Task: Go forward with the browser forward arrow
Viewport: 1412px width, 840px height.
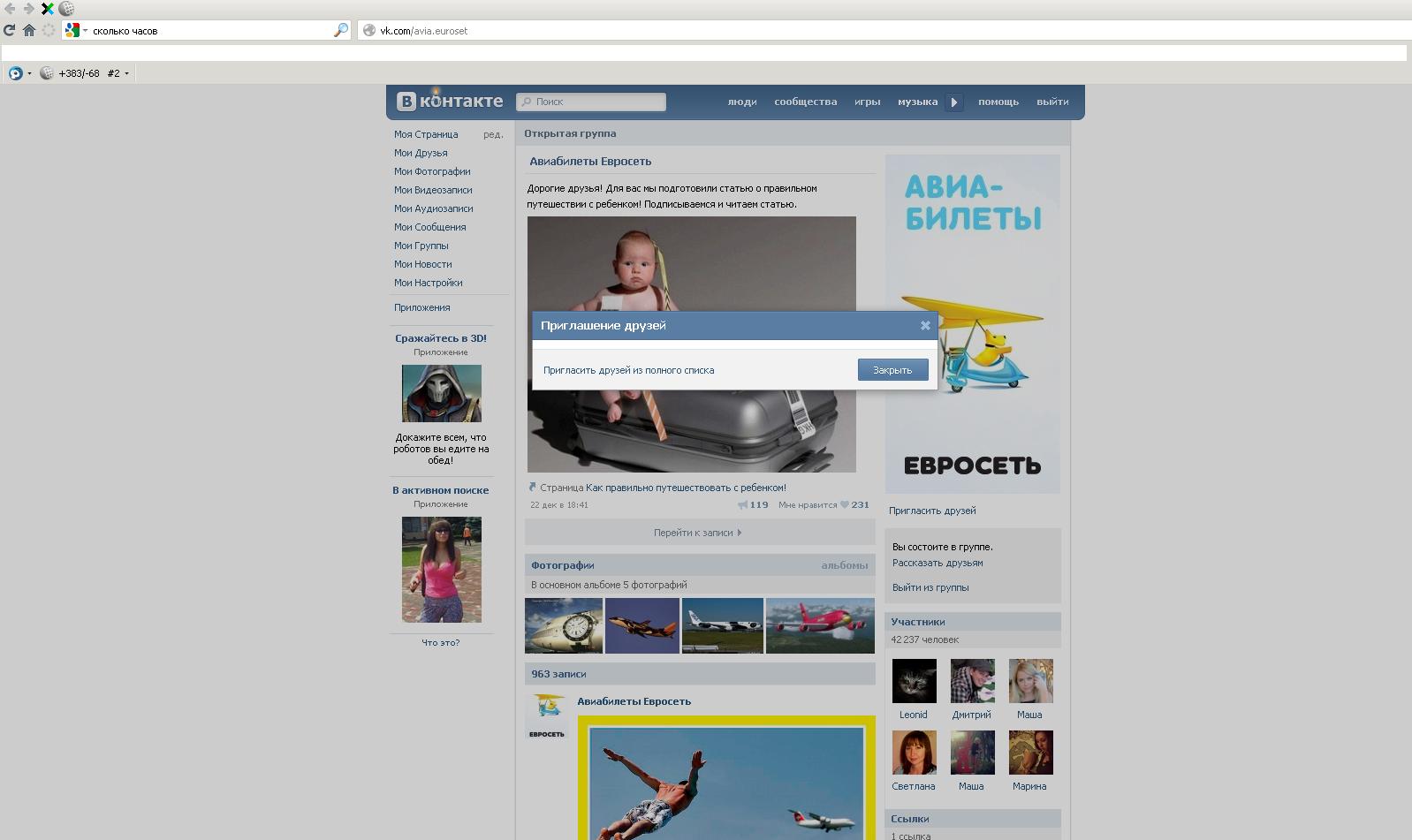Action: pyautogui.click(x=28, y=9)
